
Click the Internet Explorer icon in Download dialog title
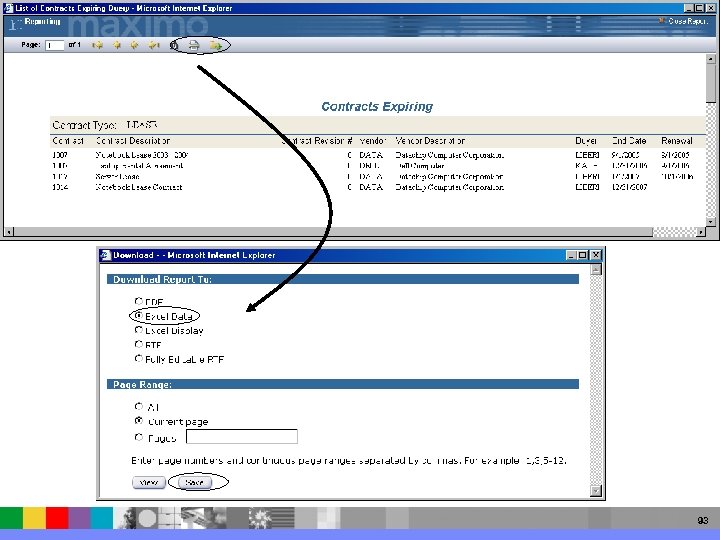pos(106,255)
